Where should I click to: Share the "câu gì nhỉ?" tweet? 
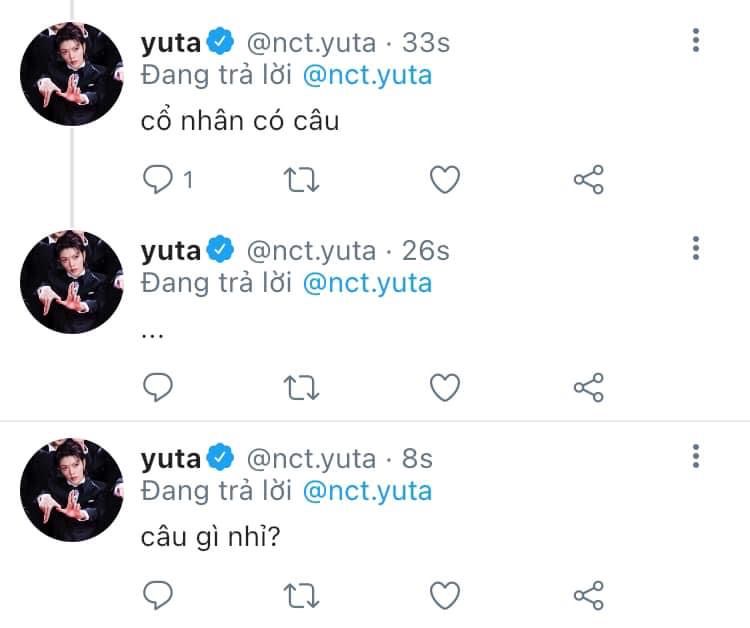click(588, 595)
